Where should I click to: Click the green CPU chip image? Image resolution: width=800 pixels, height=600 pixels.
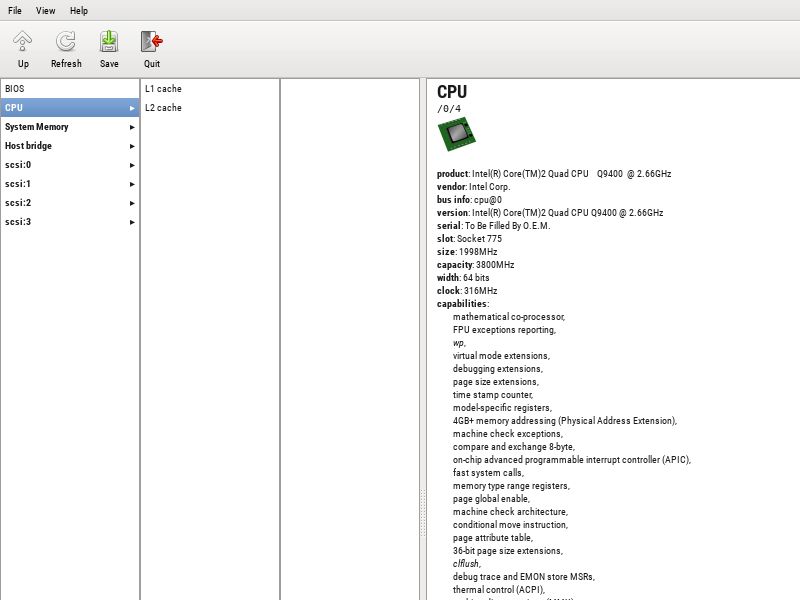(457, 134)
